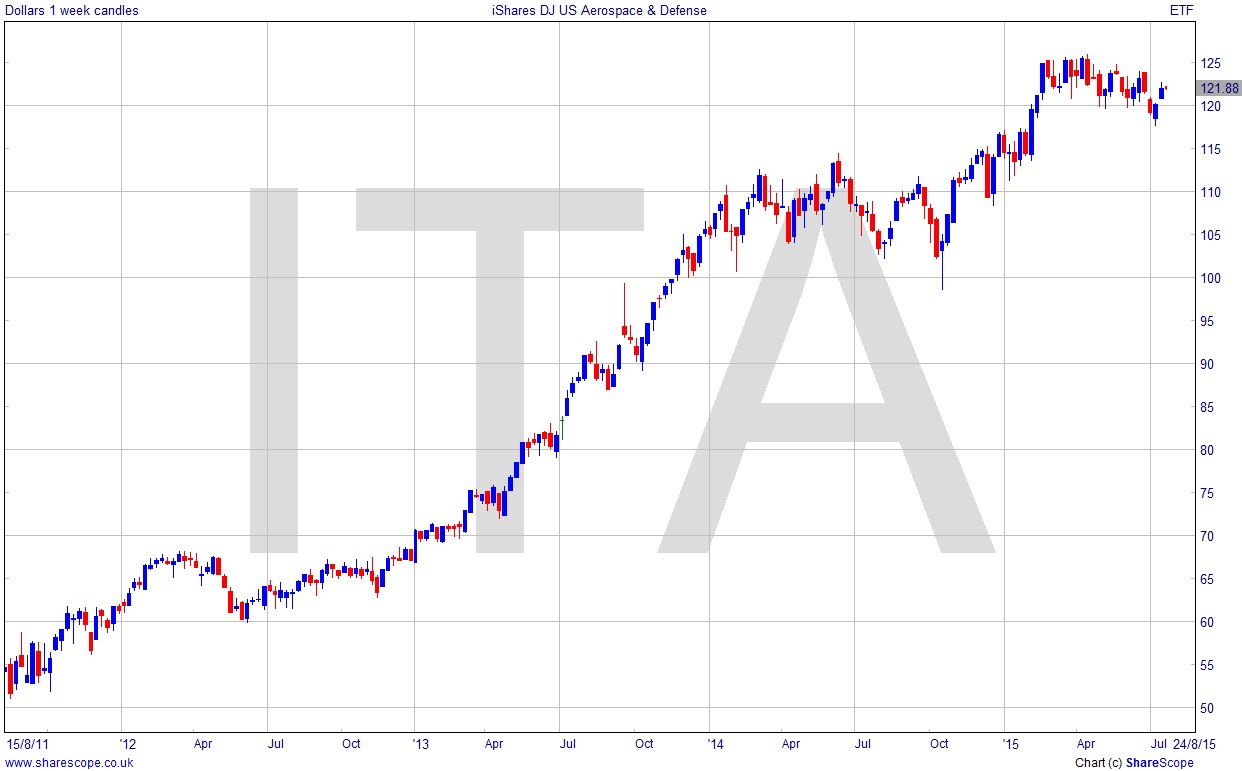Screen dimensions: 1242x771
Task: Click the 75 price axis label
Action: tap(1207, 493)
